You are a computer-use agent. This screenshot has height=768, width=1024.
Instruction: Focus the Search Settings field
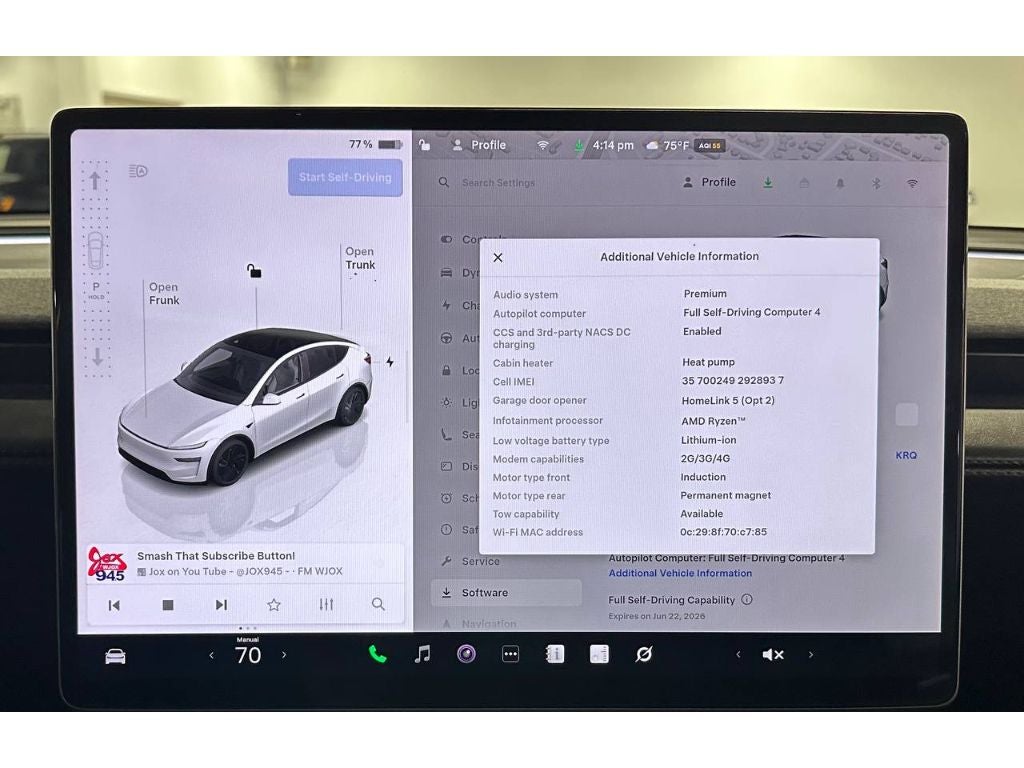tap(498, 183)
